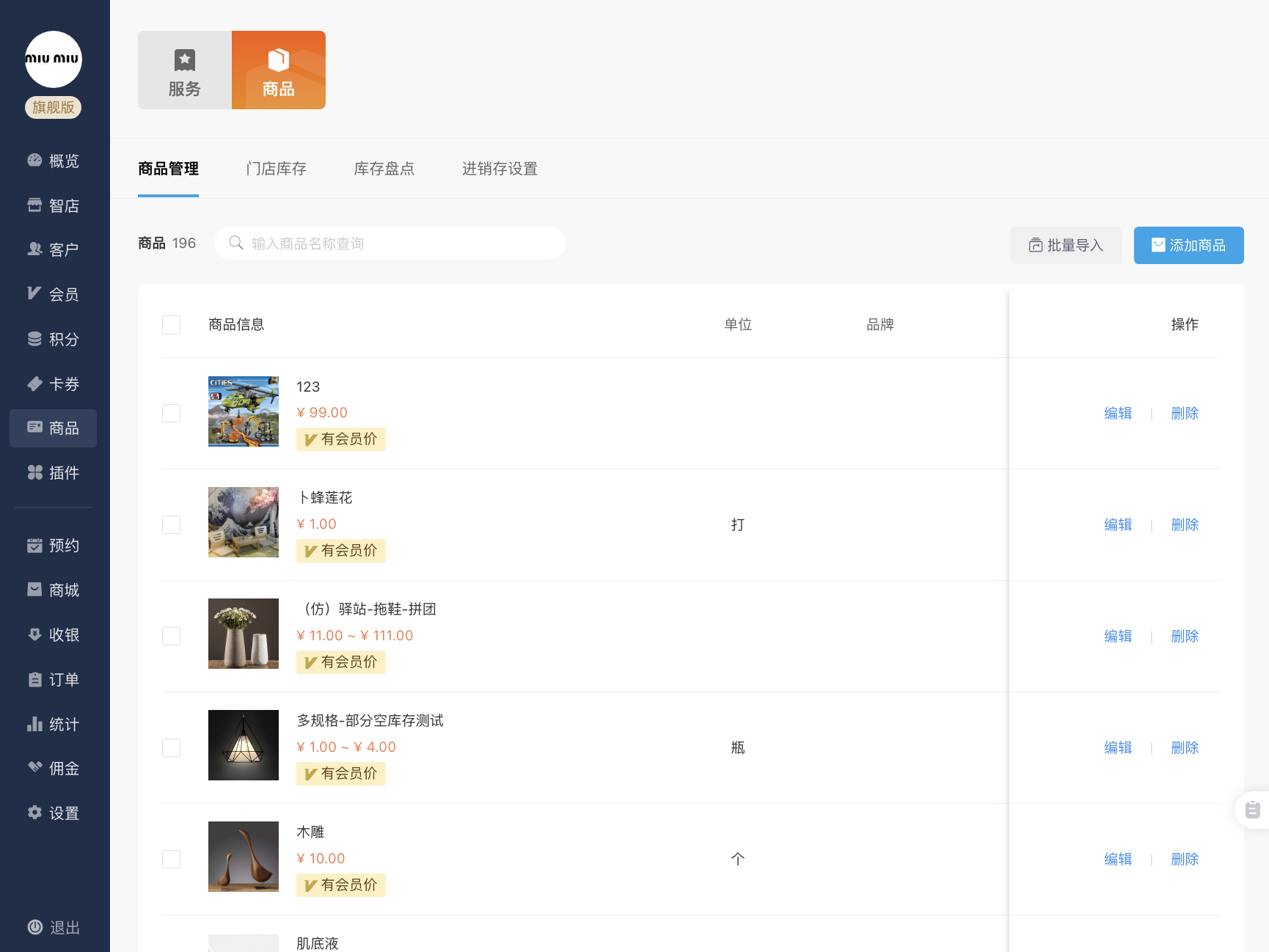The width and height of the screenshot is (1269, 952).
Task: Click the 单位 column header
Action: [x=738, y=324]
